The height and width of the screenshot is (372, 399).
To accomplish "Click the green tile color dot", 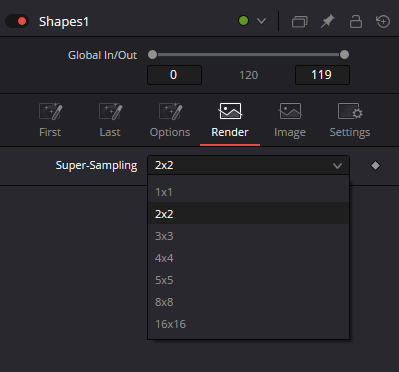I will (243, 21).
